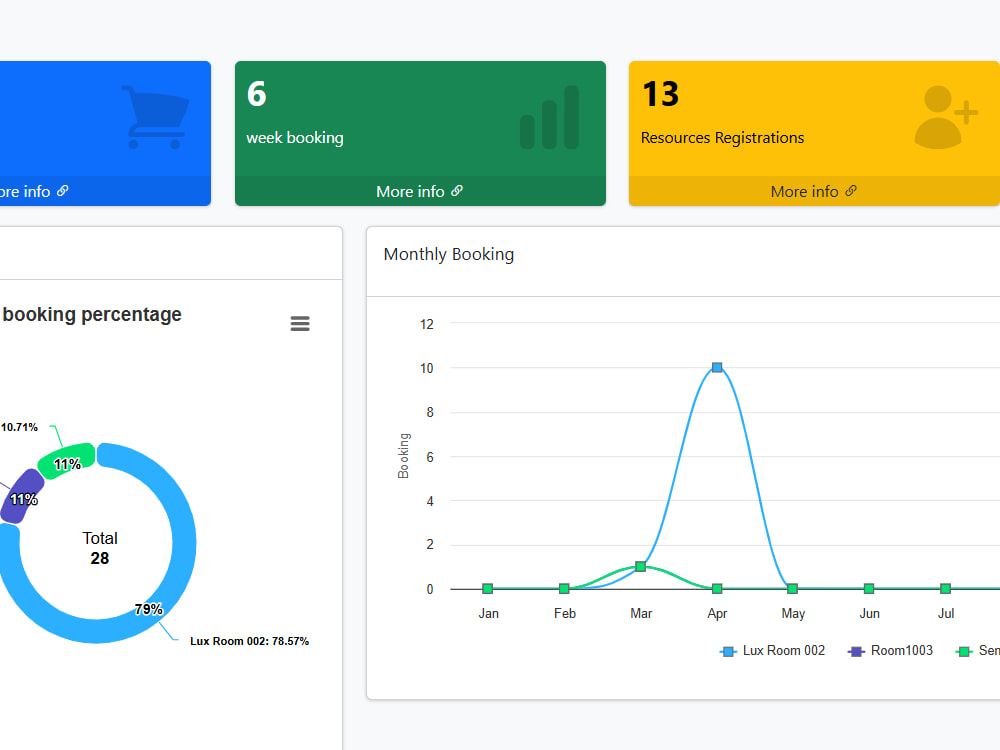Click the Monthly Booking panel title
The width and height of the screenshot is (1000, 750).
pyautogui.click(x=448, y=254)
